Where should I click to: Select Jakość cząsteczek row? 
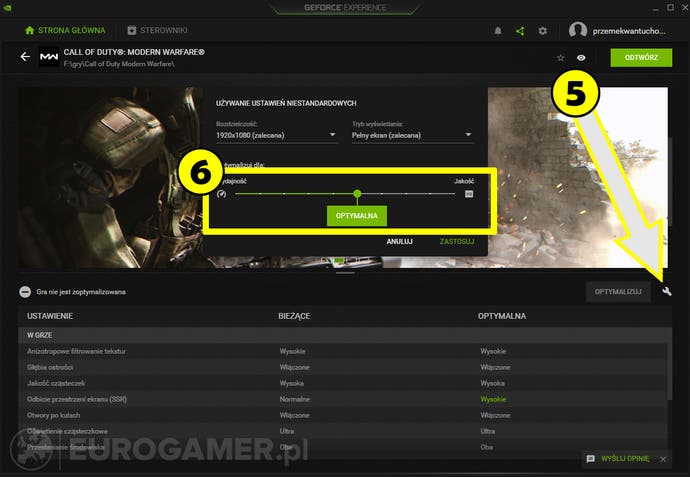343,383
